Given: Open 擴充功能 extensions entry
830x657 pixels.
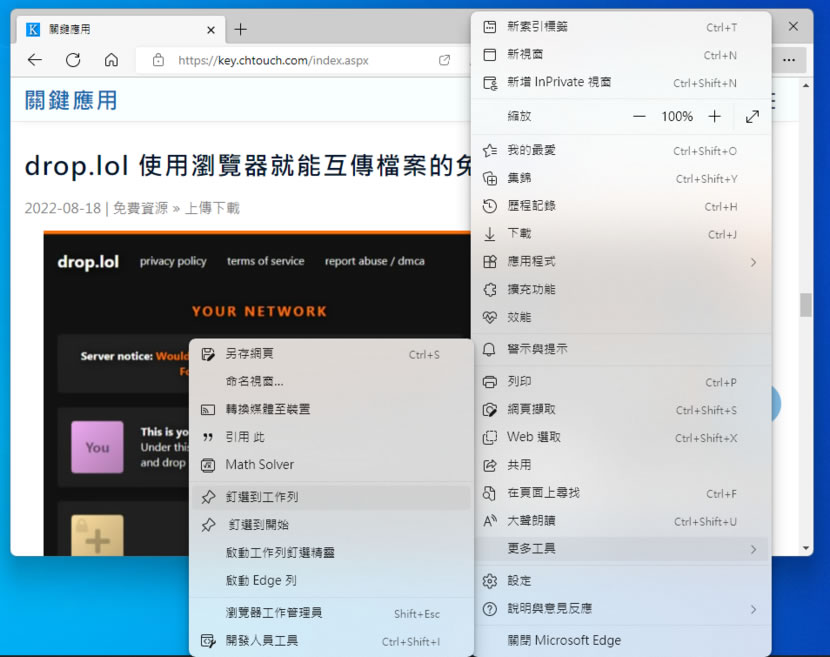Looking at the screenshot, I should (x=621, y=290).
